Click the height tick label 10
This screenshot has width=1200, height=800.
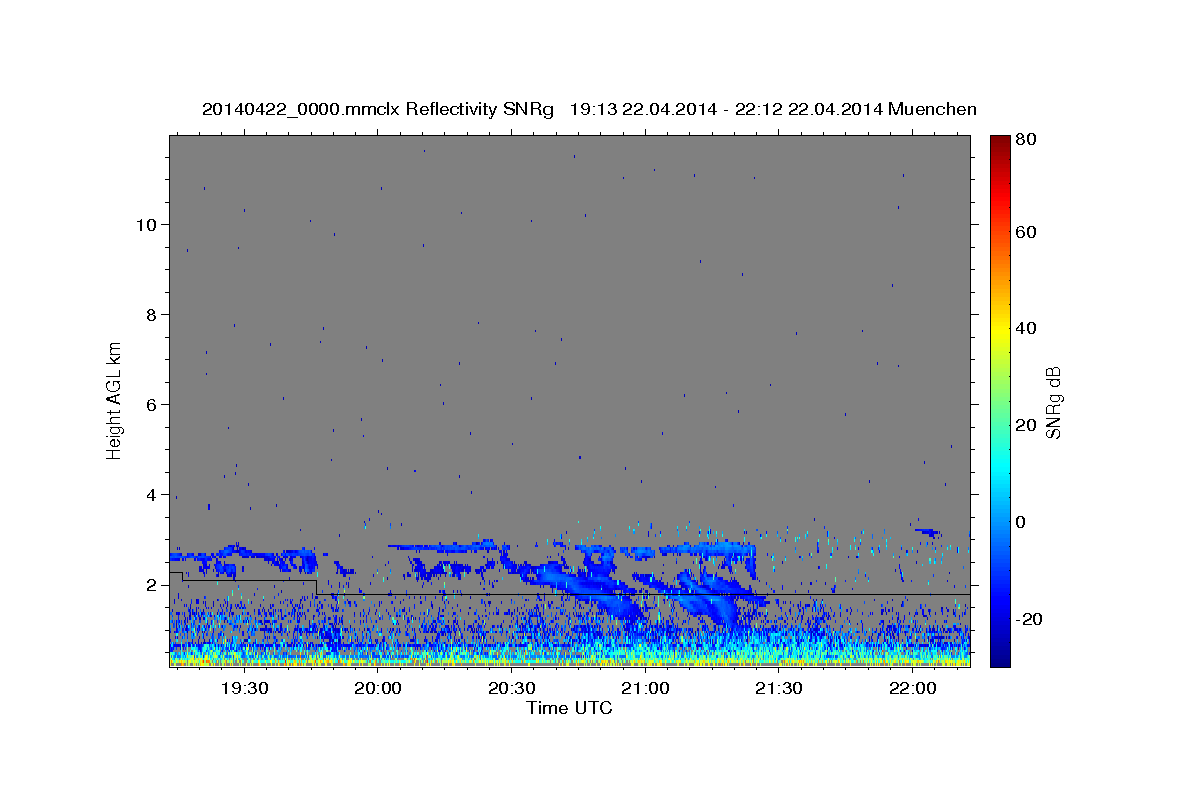146,224
